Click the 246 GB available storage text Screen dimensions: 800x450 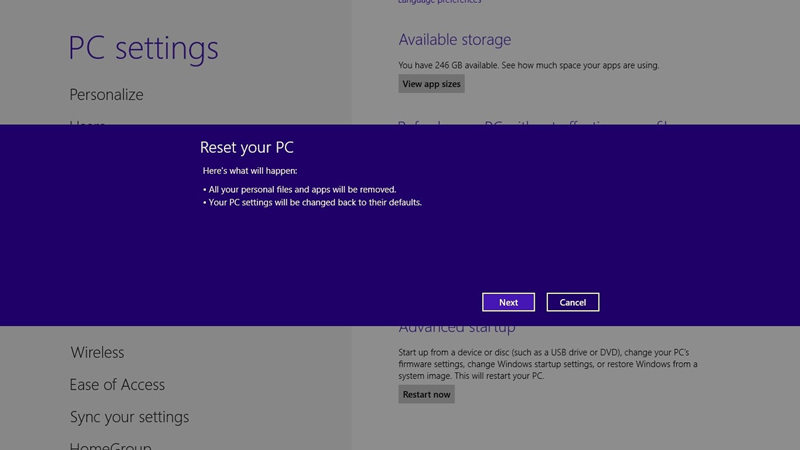tap(528, 65)
